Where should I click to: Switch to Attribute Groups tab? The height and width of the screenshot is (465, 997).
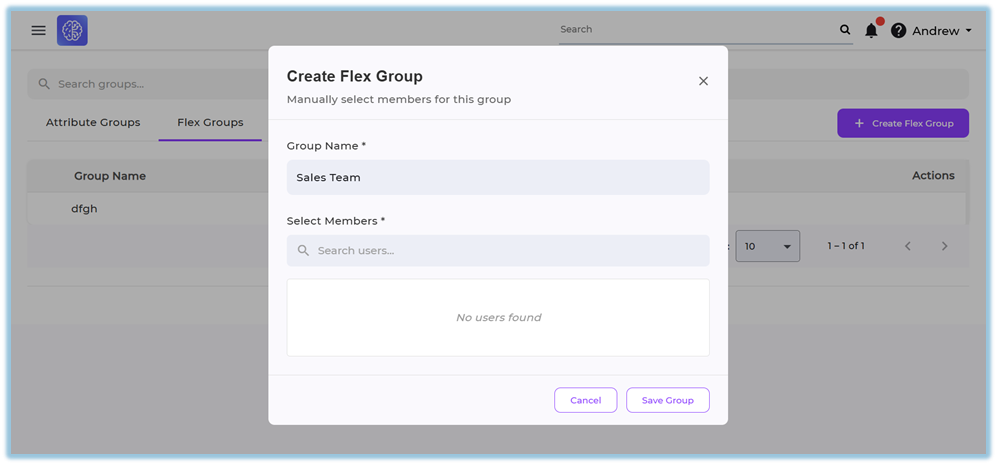click(93, 123)
